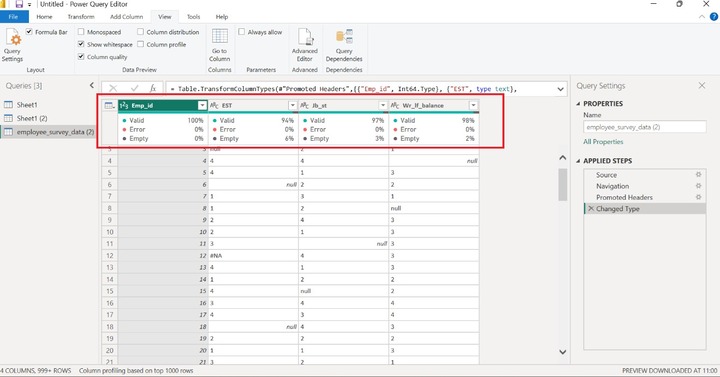Image resolution: width=720 pixels, height=377 pixels.
Task: Open quick access toolbar dropdown arrow
Action: (29, 5)
